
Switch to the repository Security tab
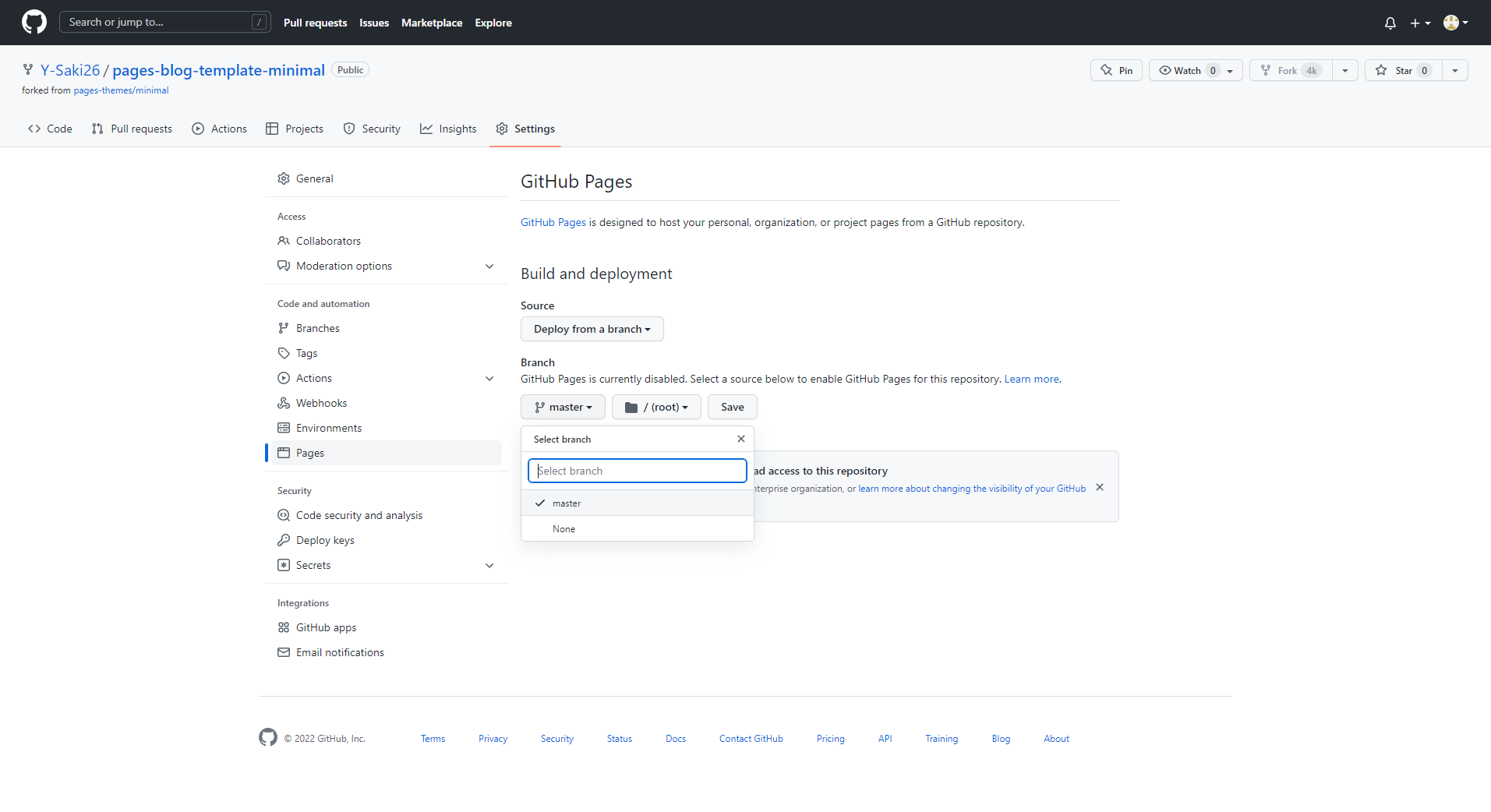[372, 129]
